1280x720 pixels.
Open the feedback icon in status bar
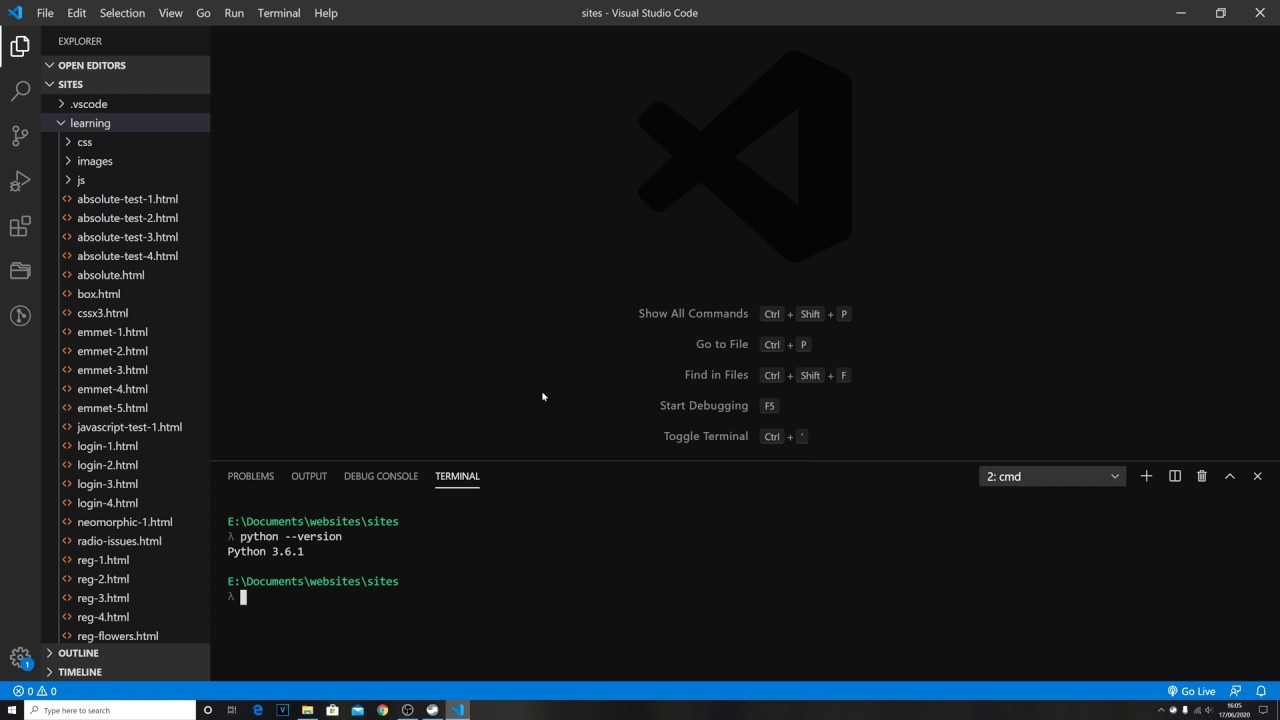(1235, 691)
